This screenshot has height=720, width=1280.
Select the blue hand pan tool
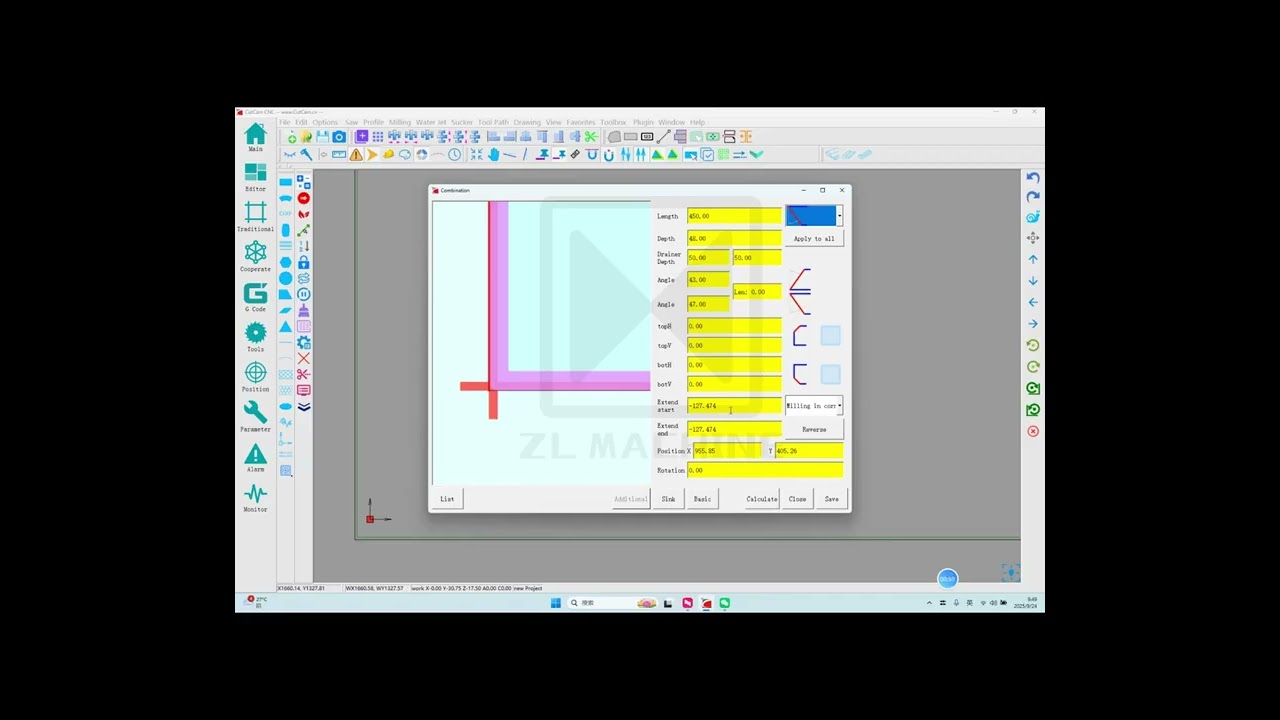pyautogui.click(x=494, y=155)
